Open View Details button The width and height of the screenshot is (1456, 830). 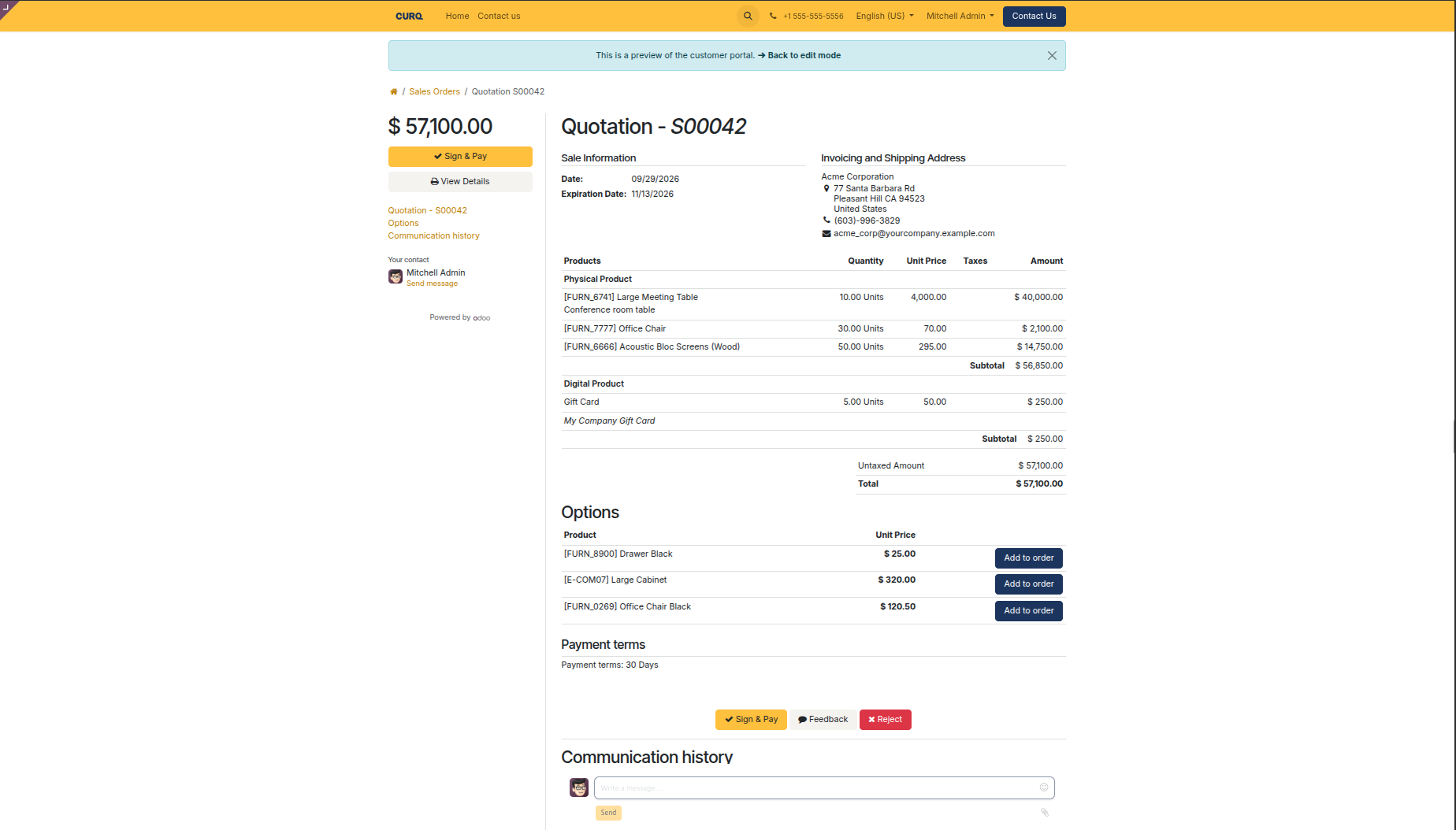tap(460, 182)
